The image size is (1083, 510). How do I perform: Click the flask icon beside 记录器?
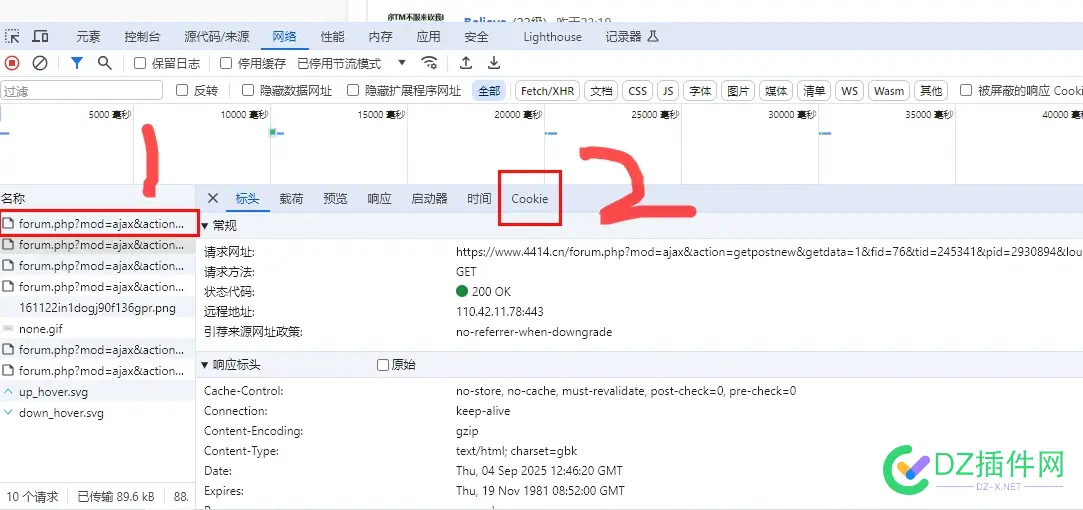coord(653,37)
